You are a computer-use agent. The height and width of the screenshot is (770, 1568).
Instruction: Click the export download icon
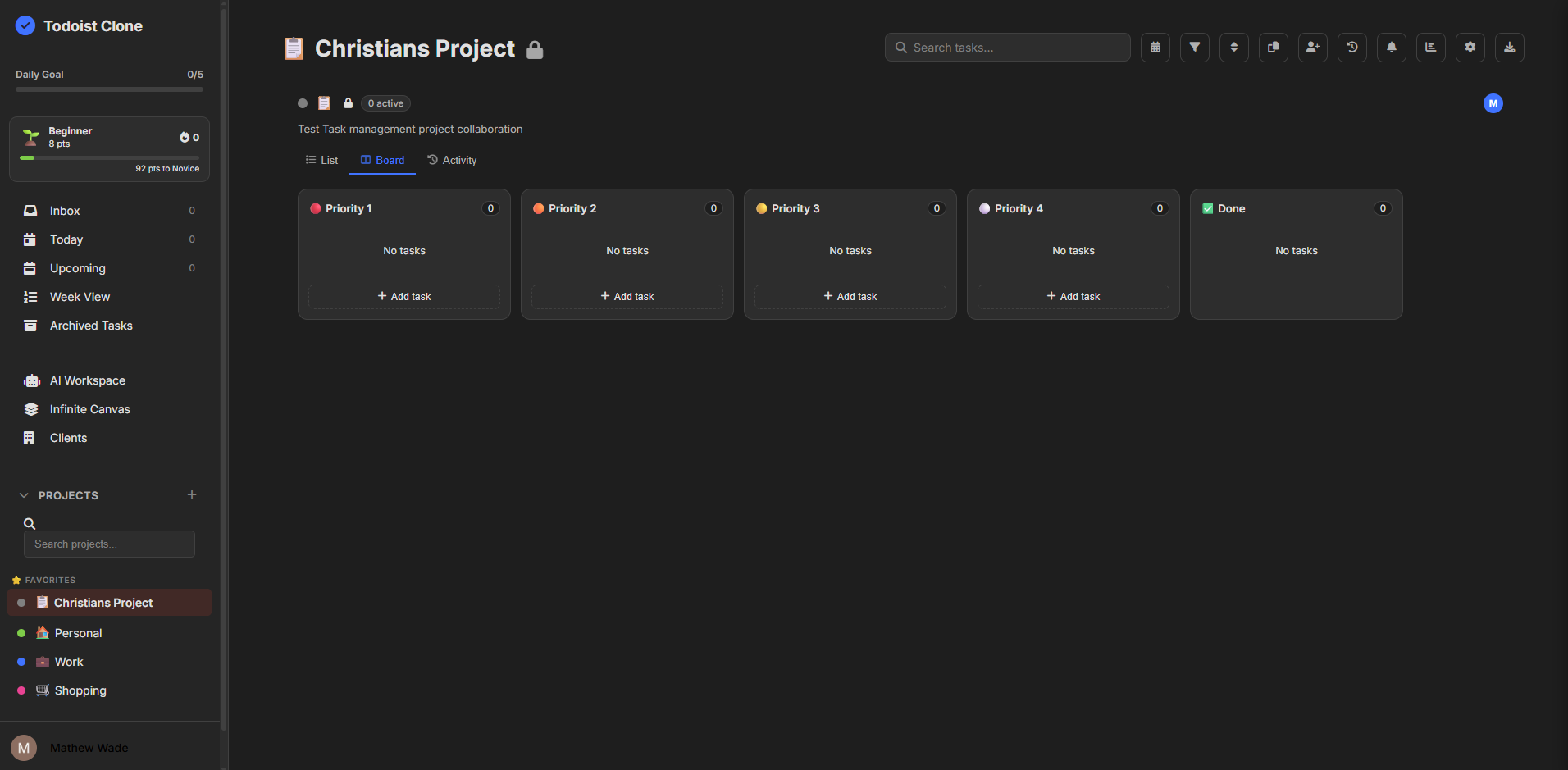(x=1510, y=48)
